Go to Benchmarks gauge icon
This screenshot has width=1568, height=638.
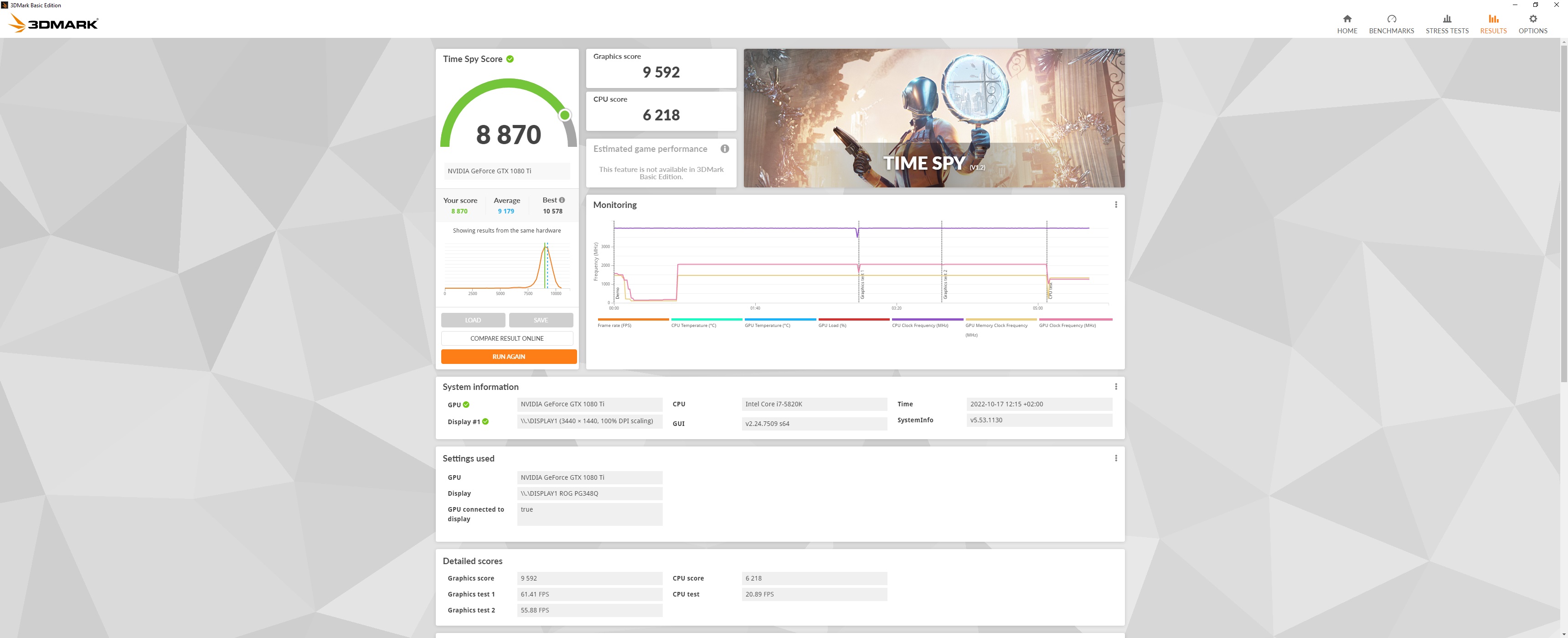pos(1392,19)
